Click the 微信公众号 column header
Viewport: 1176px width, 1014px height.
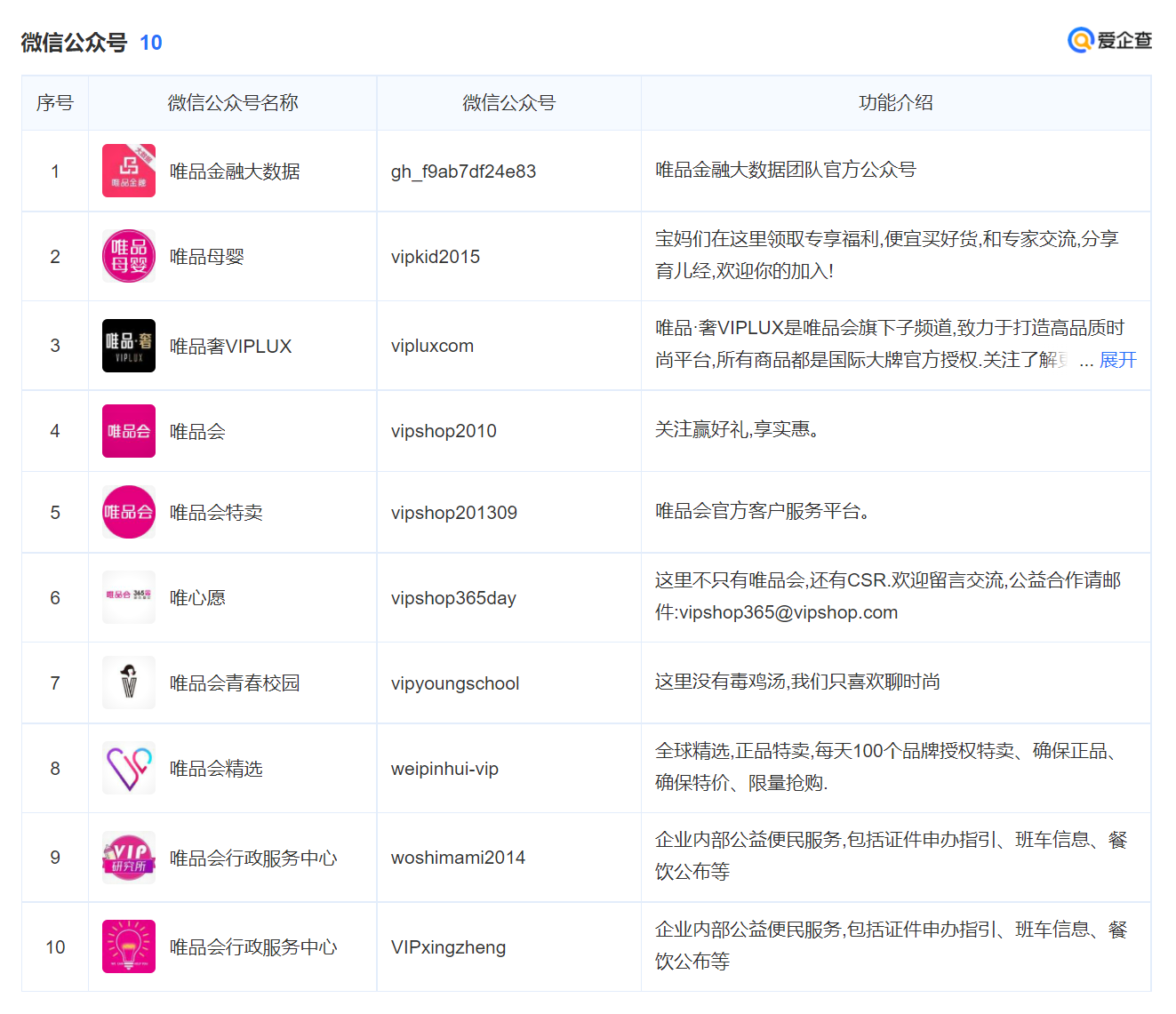coord(509,103)
